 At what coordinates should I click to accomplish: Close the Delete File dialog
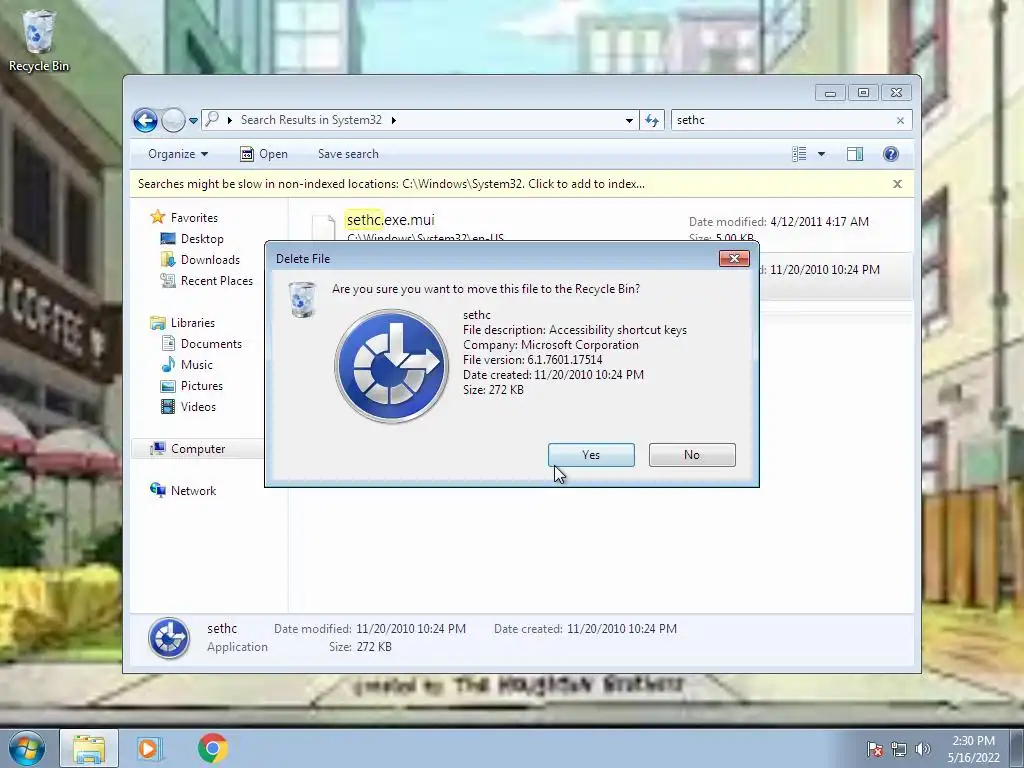coord(734,259)
